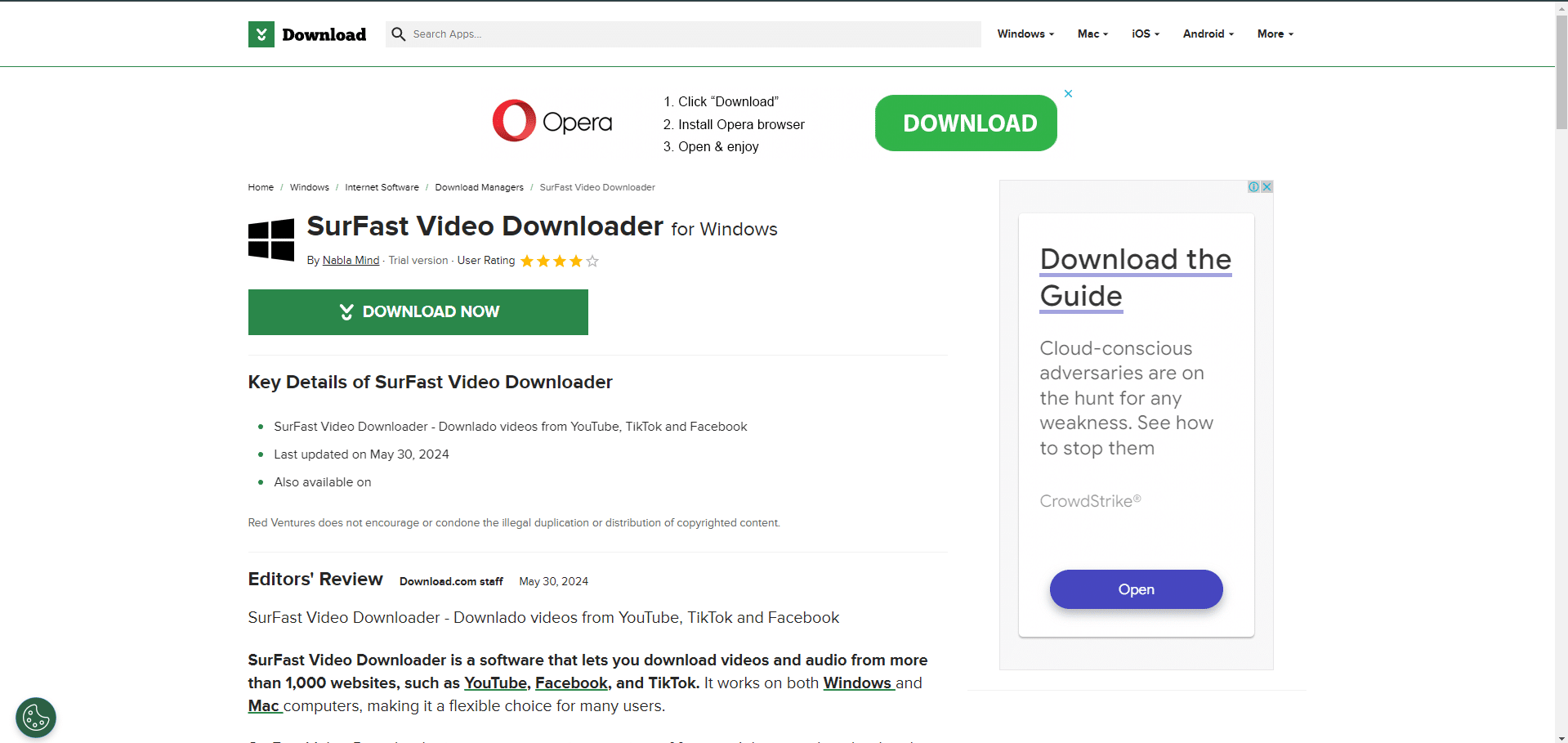The width and height of the screenshot is (1568, 743).
Task: Click the AdChoices info icon on sidebar ad
Action: tap(1253, 186)
